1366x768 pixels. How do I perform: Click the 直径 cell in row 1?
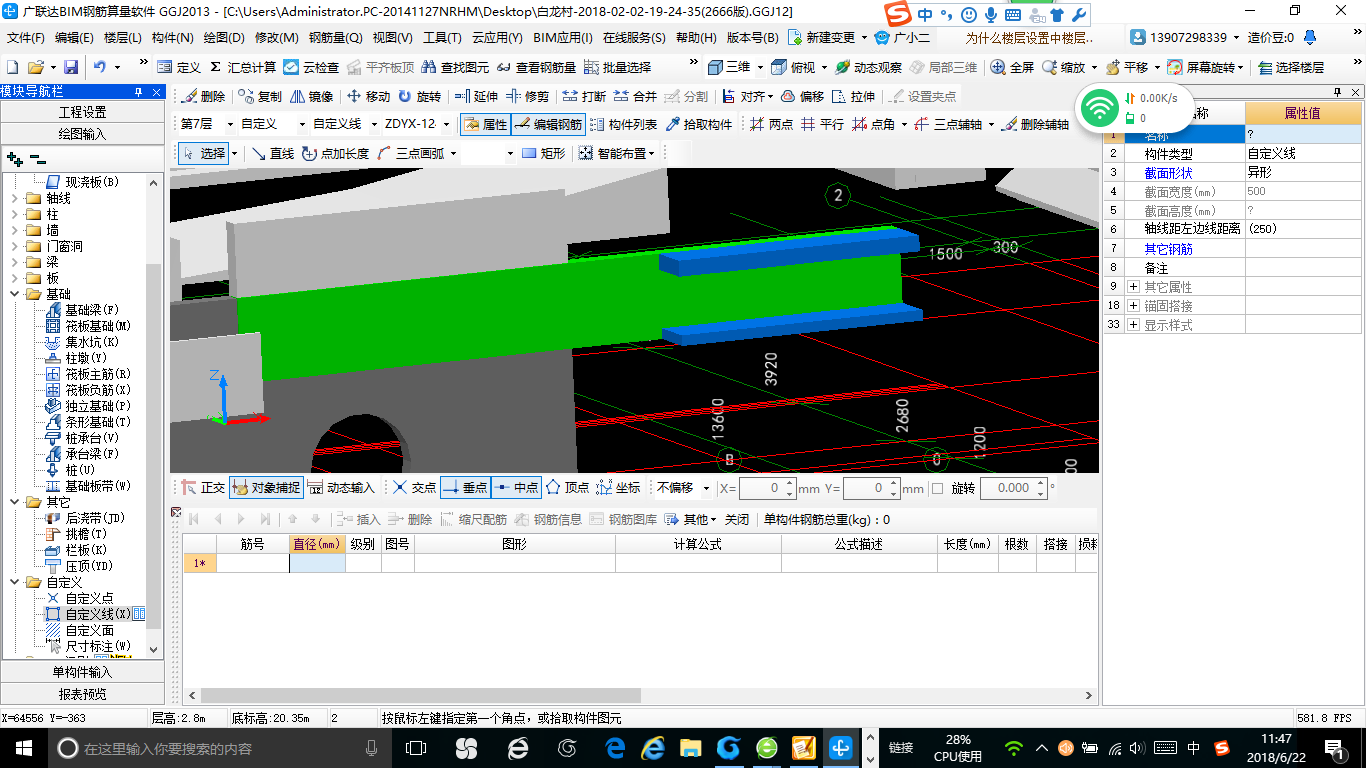pyautogui.click(x=317, y=563)
